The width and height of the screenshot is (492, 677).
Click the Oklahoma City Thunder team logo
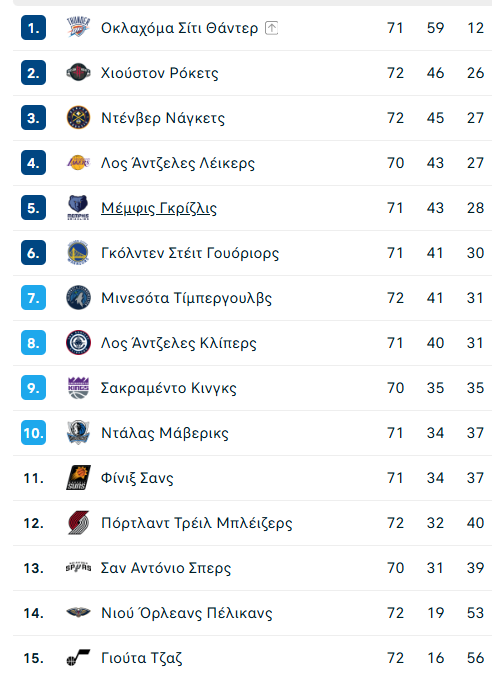click(78, 28)
